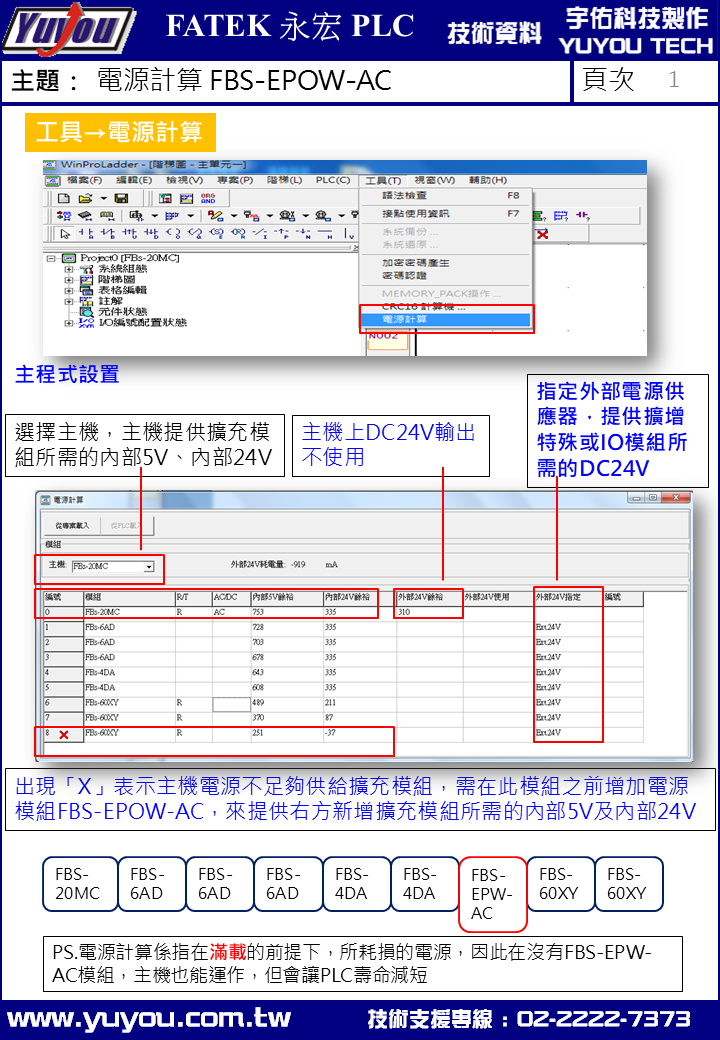
Task: Select Project0 [FBs-20MC] root item
Action: [x=130, y=258]
